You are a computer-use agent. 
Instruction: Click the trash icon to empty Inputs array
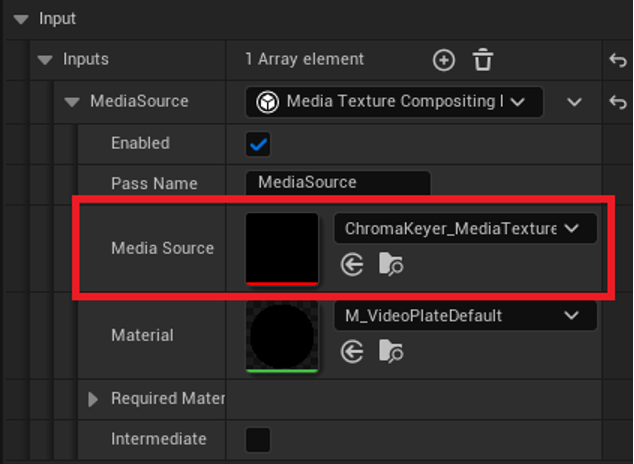(483, 60)
